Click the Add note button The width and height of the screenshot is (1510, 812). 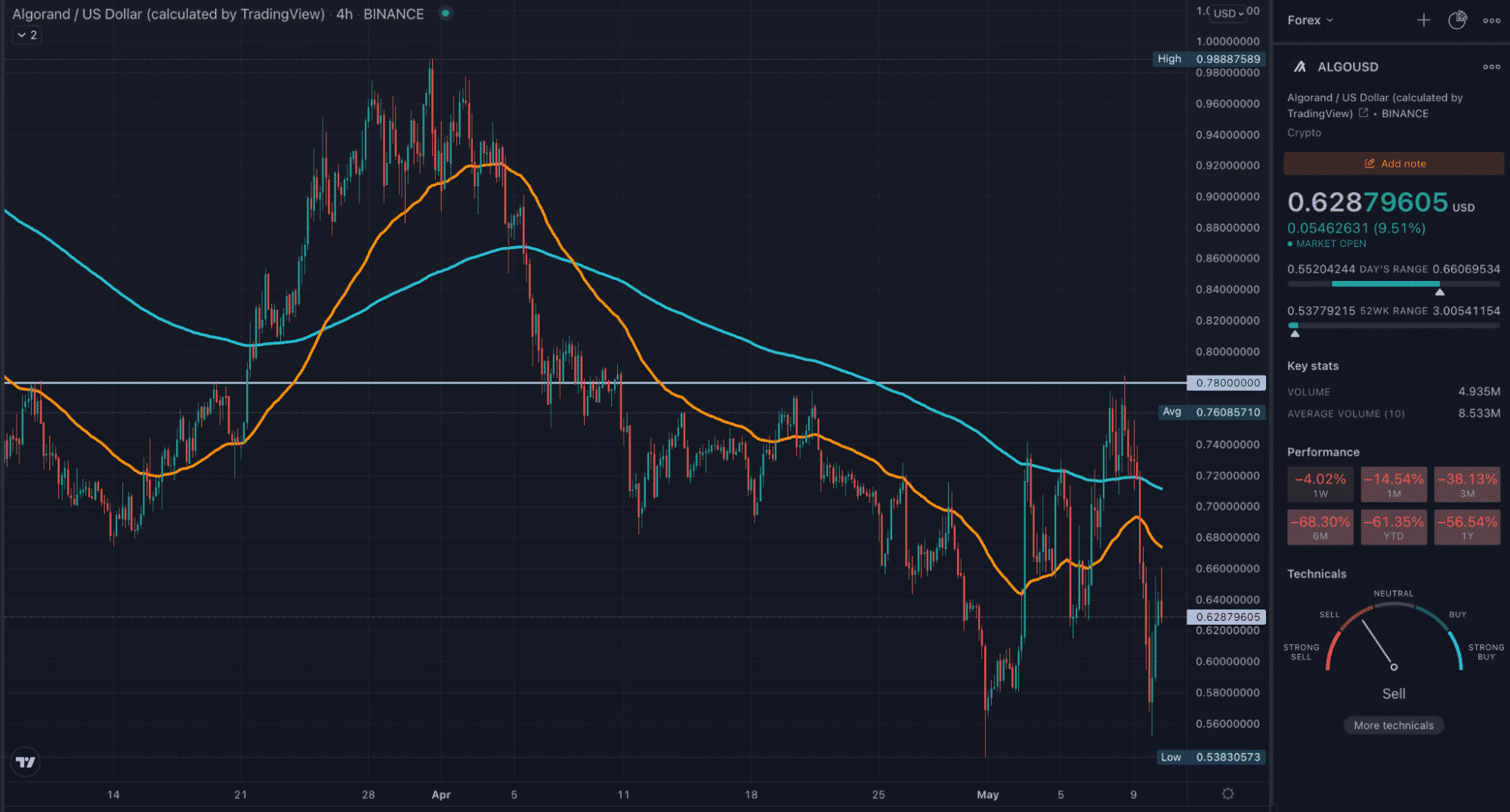[x=1394, y=163]
